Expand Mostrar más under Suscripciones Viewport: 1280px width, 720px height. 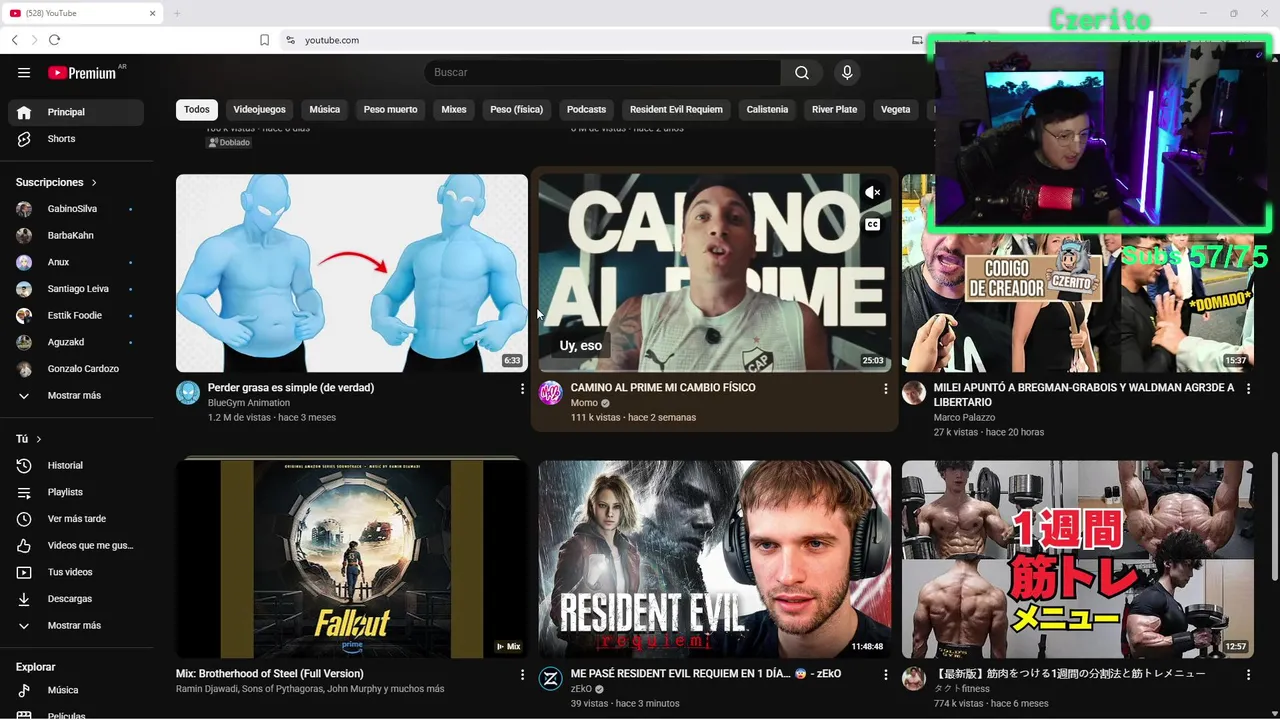tap(76, 395)
